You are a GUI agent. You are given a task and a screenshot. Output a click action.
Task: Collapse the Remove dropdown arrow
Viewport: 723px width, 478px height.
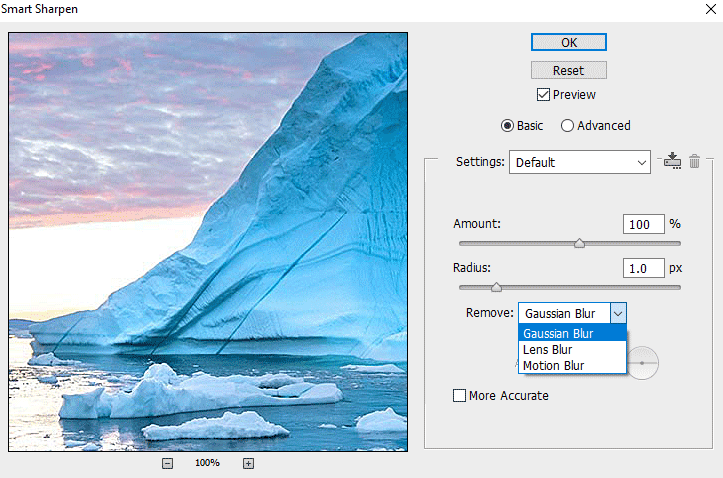click(618, 314)
